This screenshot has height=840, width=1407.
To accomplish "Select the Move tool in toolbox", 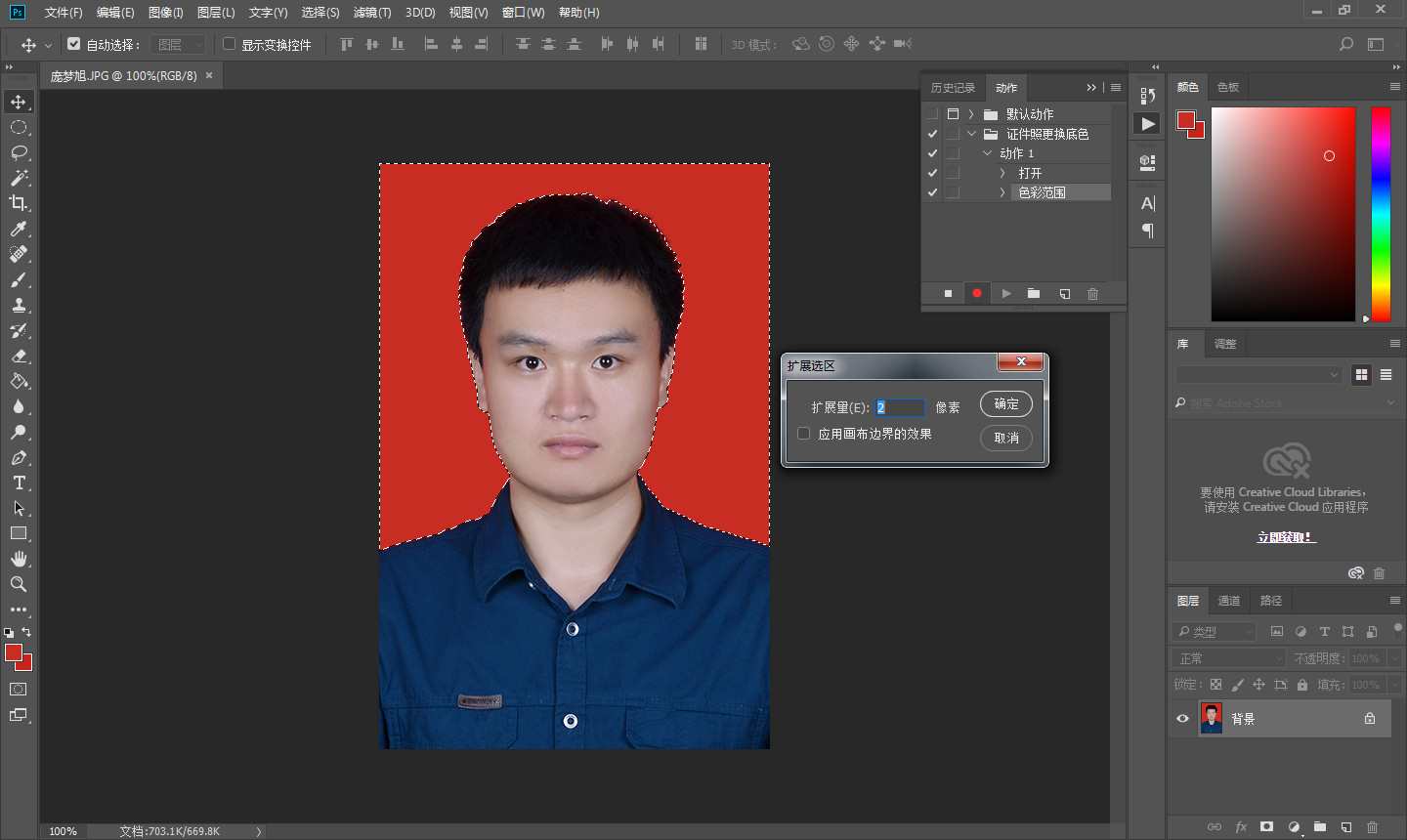I will [x=19, y=102].
